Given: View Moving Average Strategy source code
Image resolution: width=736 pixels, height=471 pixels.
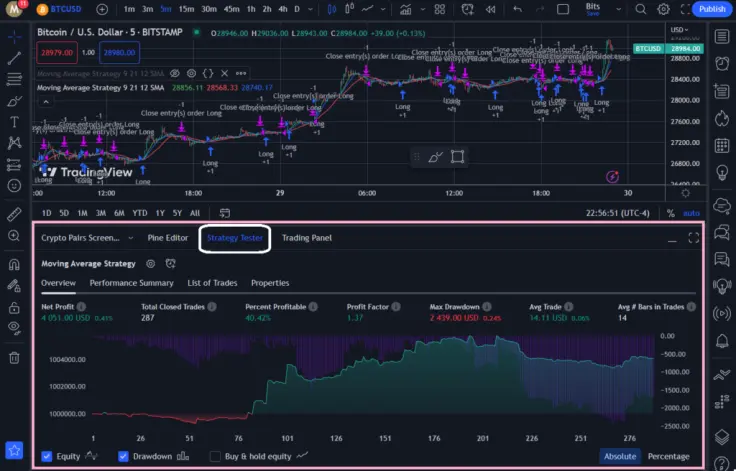Looking at the screenshot, I should point(208,73).
